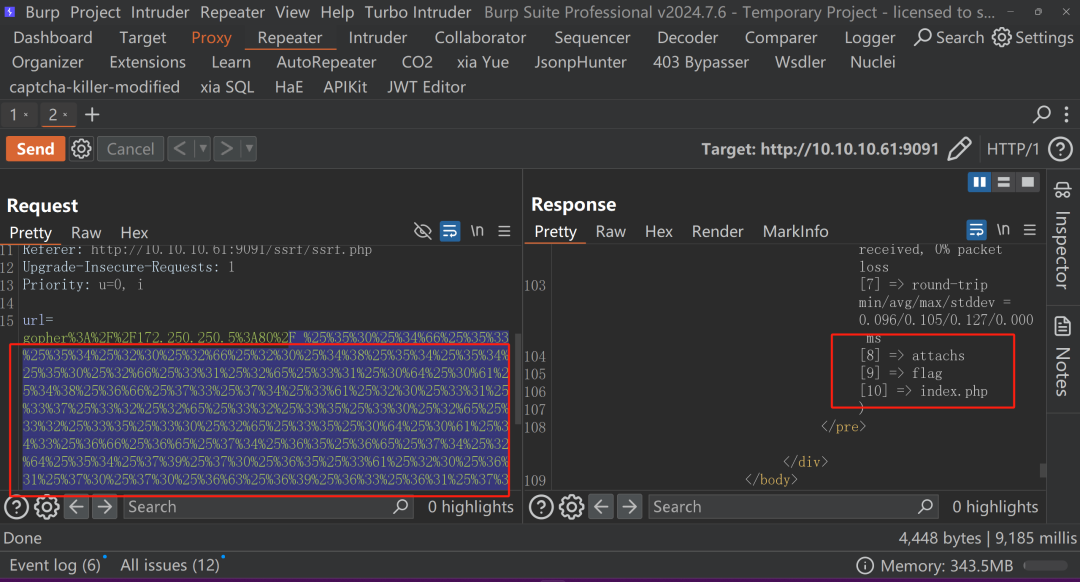Expand the back history dropdown arrow
Screen dimensions: 1080x582
coord(202,149)
